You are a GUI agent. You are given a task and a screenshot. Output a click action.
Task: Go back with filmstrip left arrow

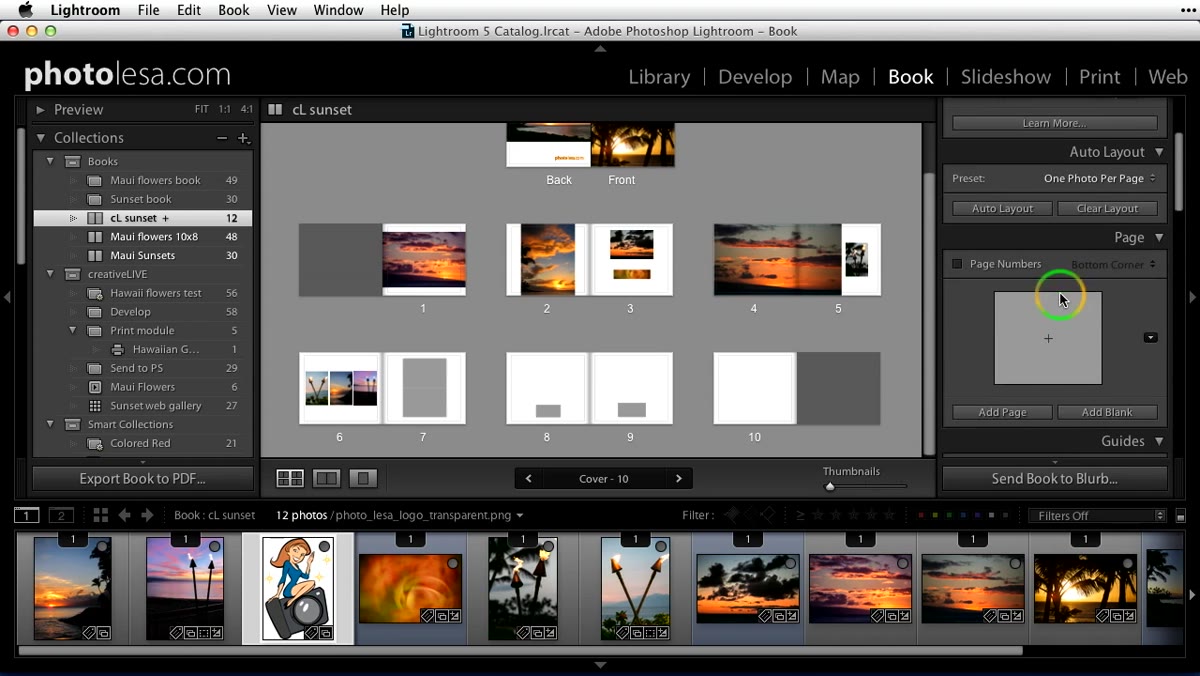tap(124, 516)
